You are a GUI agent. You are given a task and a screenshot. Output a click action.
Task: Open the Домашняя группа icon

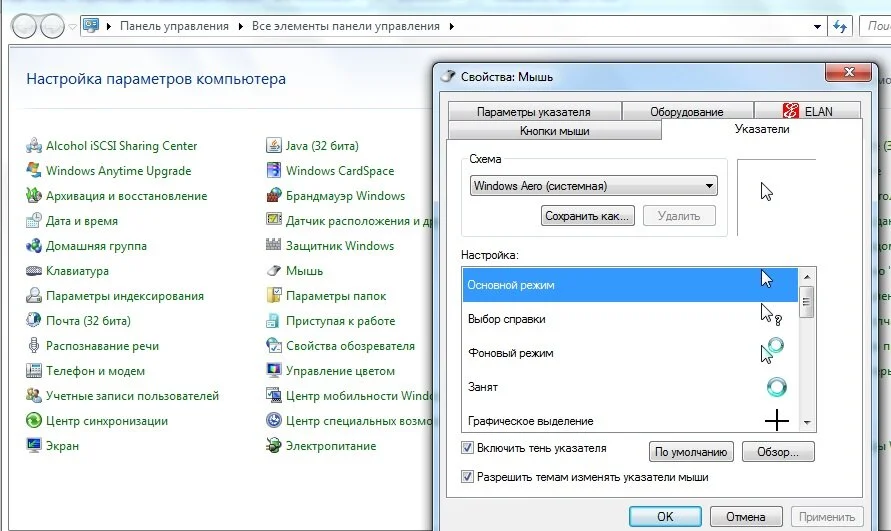coord(34,246)
